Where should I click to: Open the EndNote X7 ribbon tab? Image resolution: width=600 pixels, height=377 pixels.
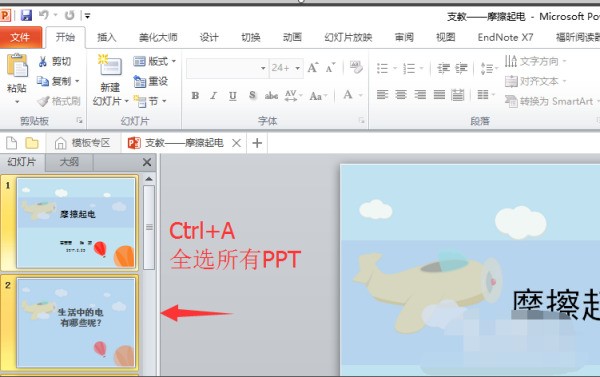point(505,37)
